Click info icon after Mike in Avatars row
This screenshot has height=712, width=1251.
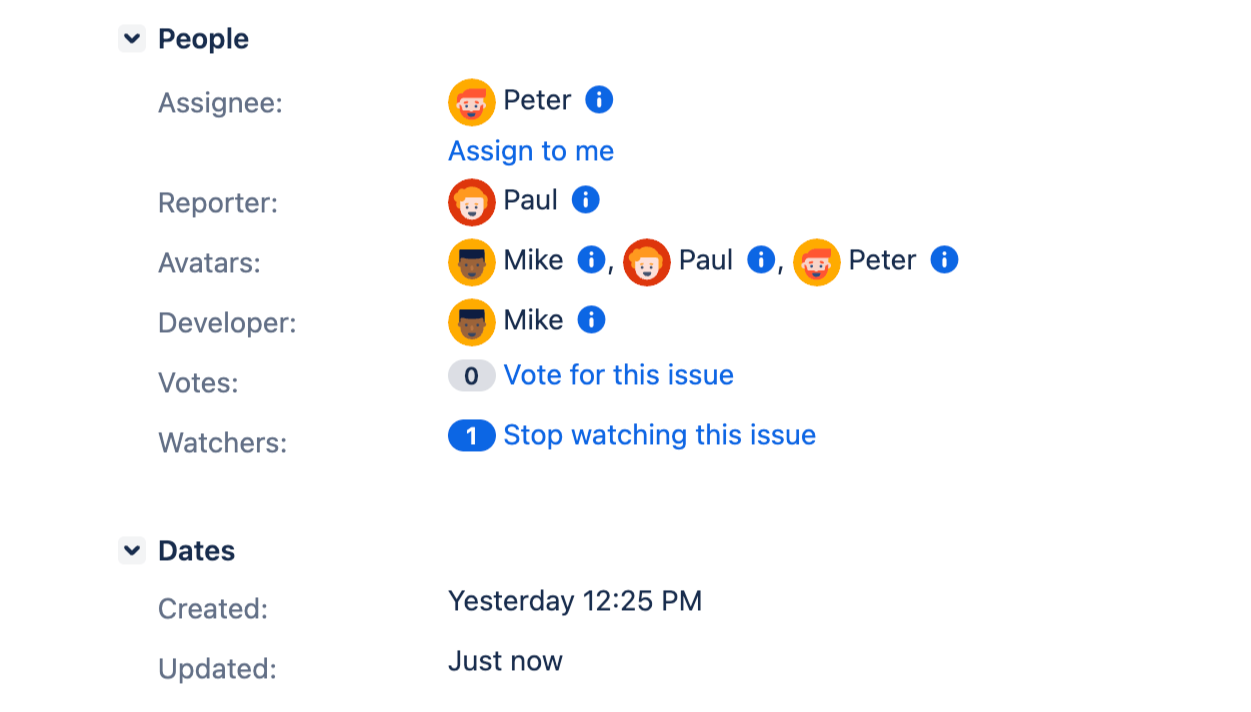click(x=591, y=260)
